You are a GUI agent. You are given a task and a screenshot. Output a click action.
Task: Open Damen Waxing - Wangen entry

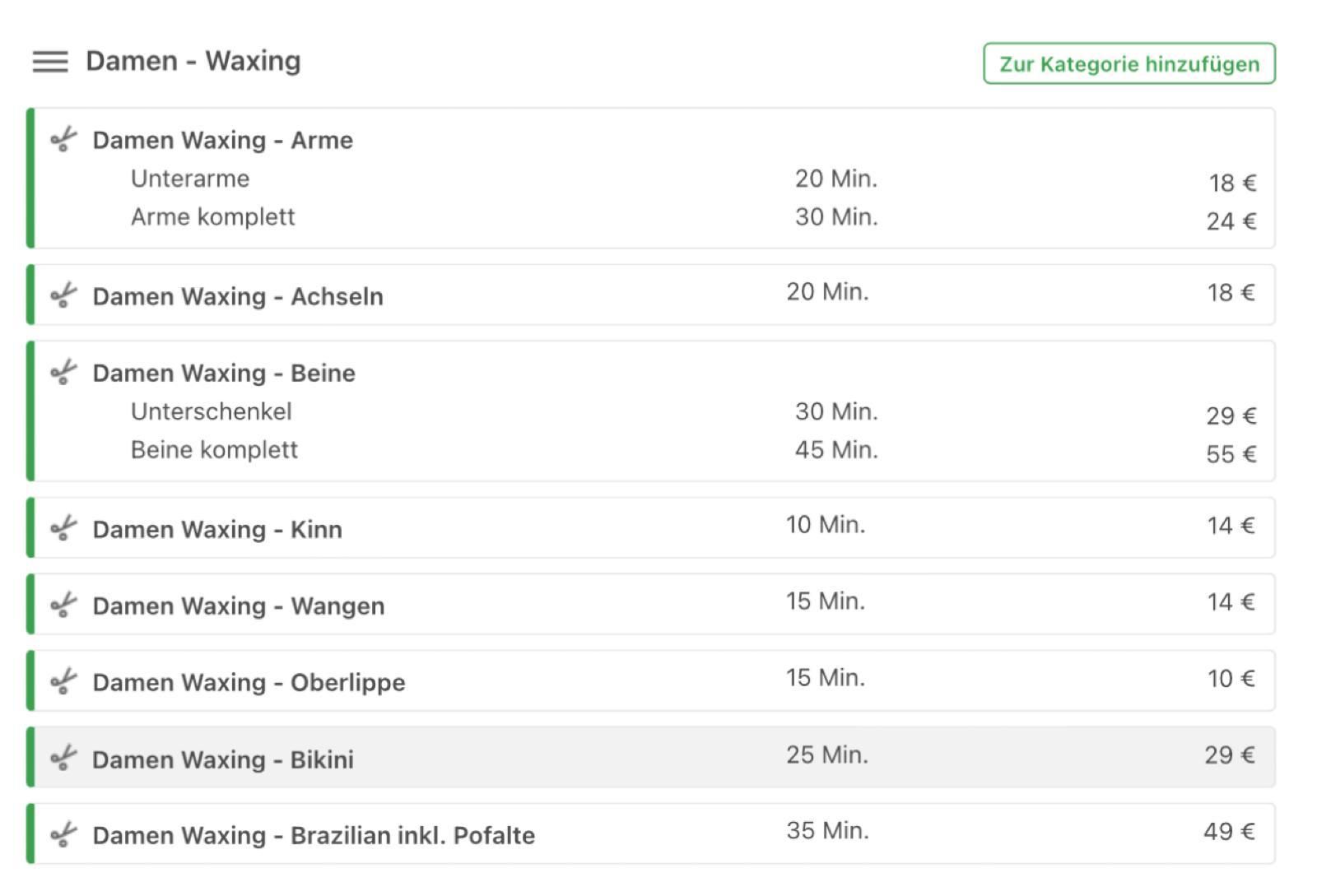651,604
